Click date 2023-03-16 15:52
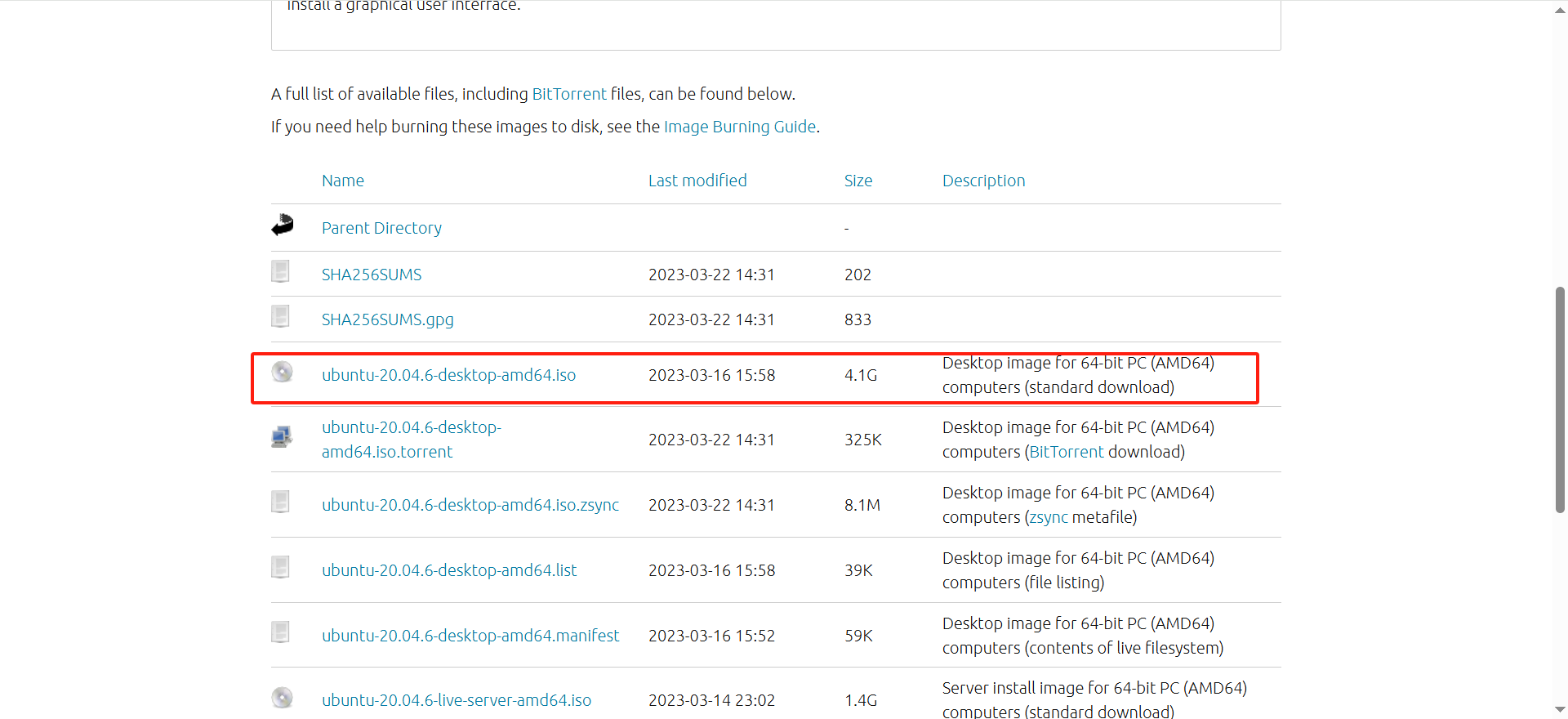Viewport: 1568px width, 719px height. pos(711,636)
